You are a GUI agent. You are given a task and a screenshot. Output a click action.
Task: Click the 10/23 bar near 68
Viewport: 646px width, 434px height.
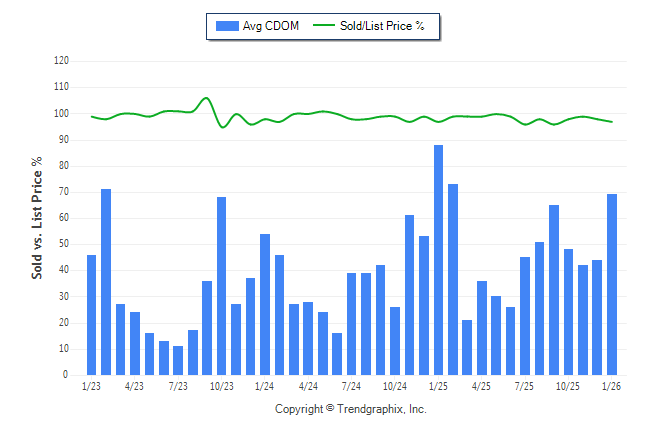(222, 286)
